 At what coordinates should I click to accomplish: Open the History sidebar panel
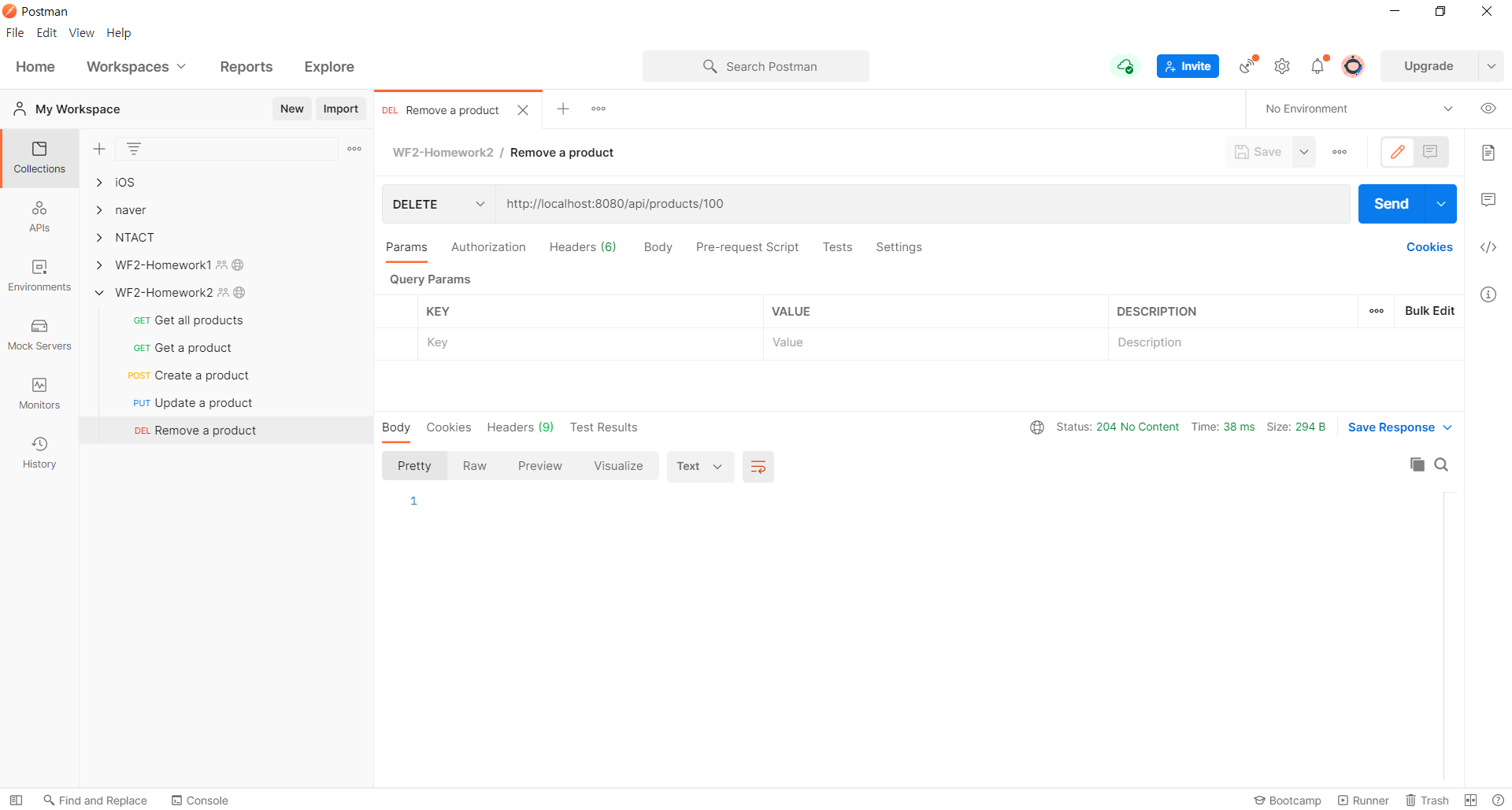coord(39,453)
